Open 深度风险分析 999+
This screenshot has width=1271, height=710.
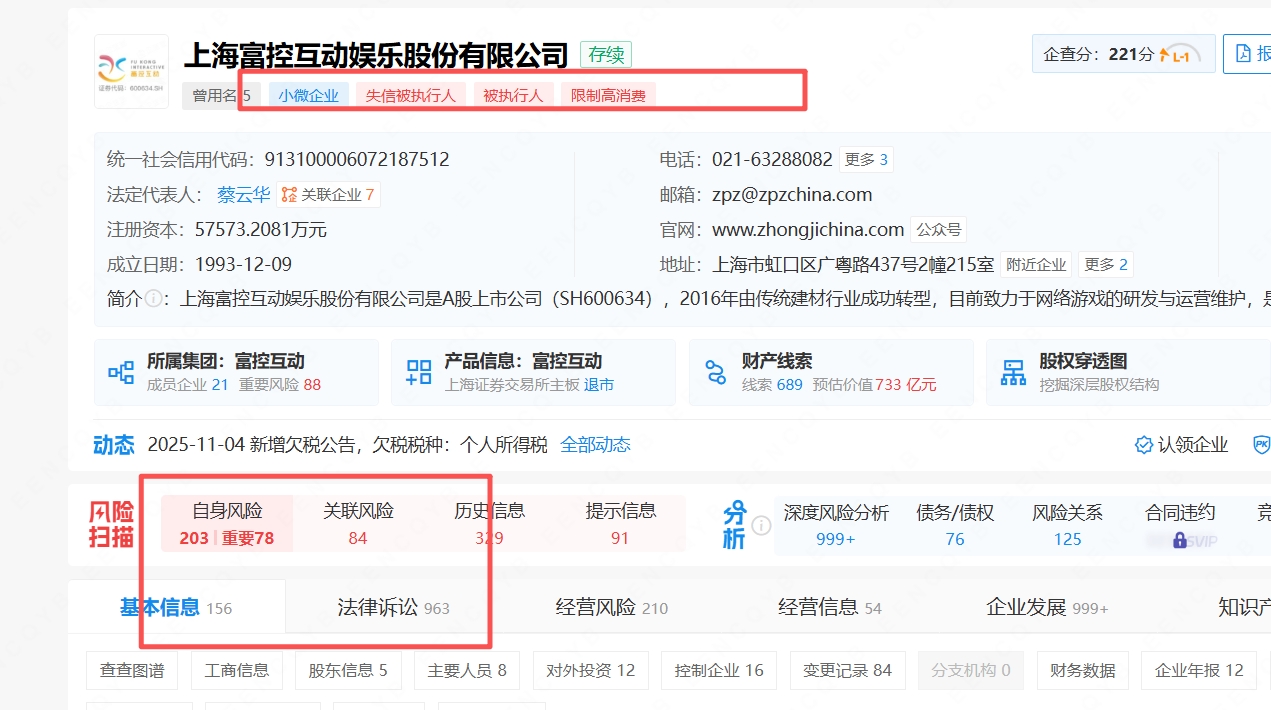coord(836,525)
